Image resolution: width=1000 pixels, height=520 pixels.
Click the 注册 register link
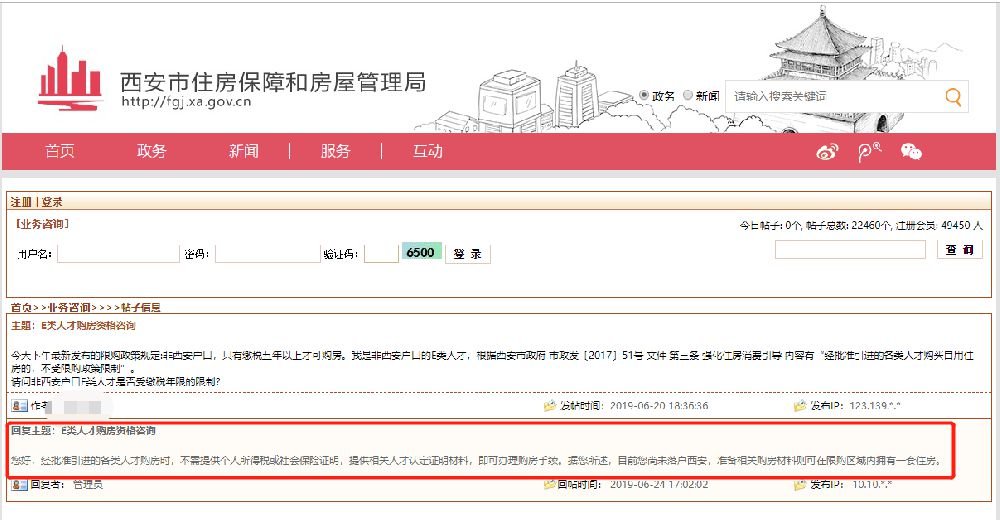pos(21,201)
